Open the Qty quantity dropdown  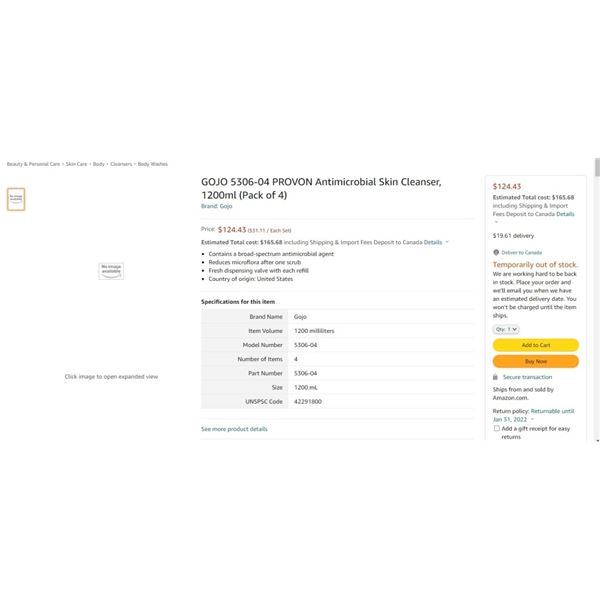[506, 329]
